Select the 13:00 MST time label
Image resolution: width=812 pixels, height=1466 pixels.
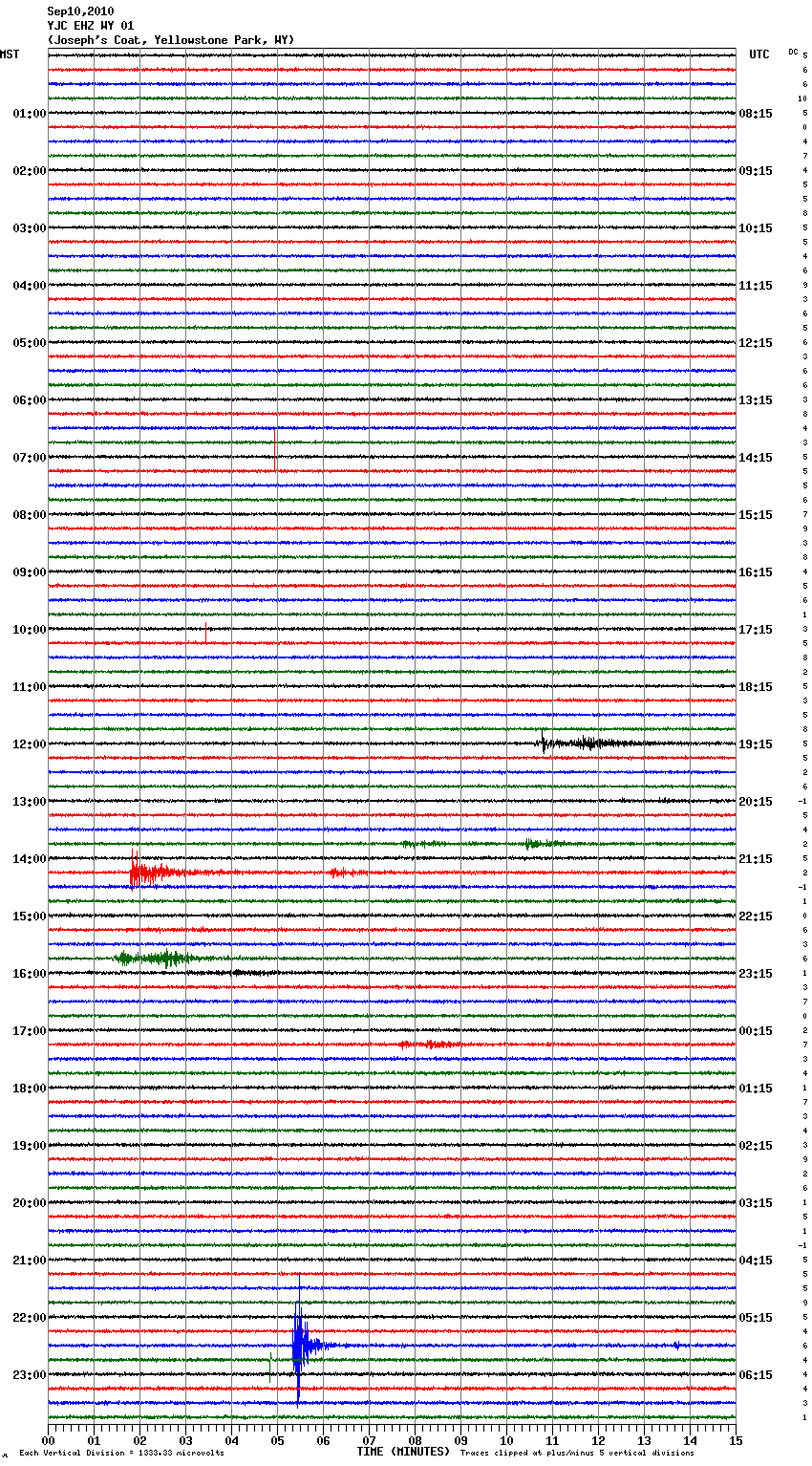click(30, 802)
